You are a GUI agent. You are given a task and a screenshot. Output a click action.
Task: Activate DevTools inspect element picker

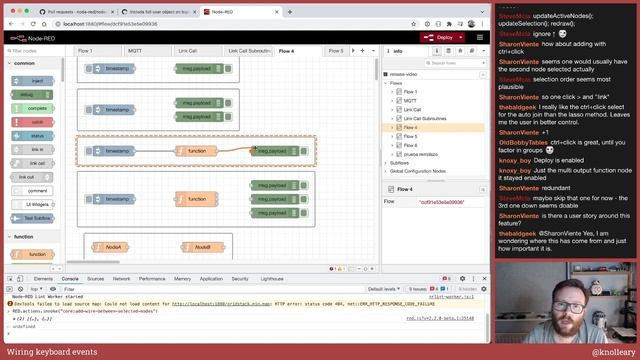10,279
